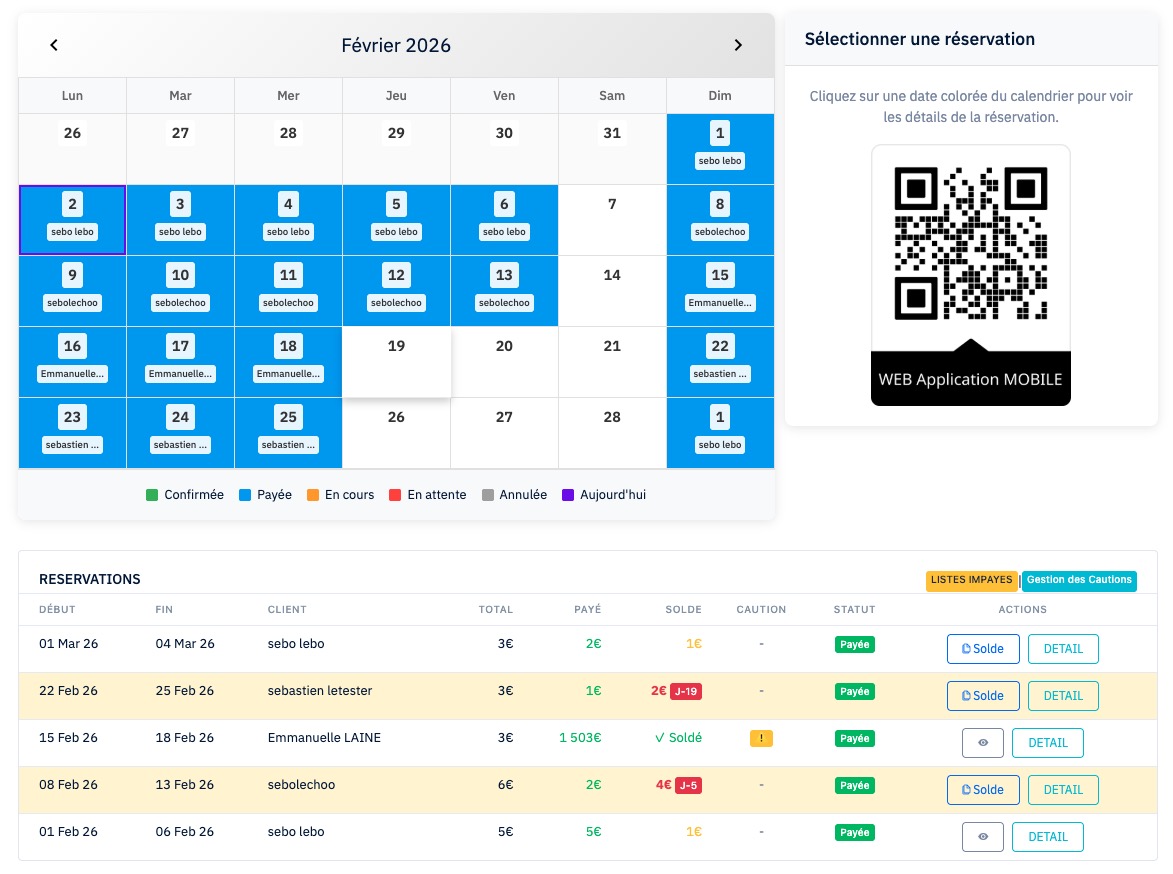1173x874 pixels.
Task: Toggle the eye icon on the 01 Feb sebo lebo row
Action: [x=983, y=837]
